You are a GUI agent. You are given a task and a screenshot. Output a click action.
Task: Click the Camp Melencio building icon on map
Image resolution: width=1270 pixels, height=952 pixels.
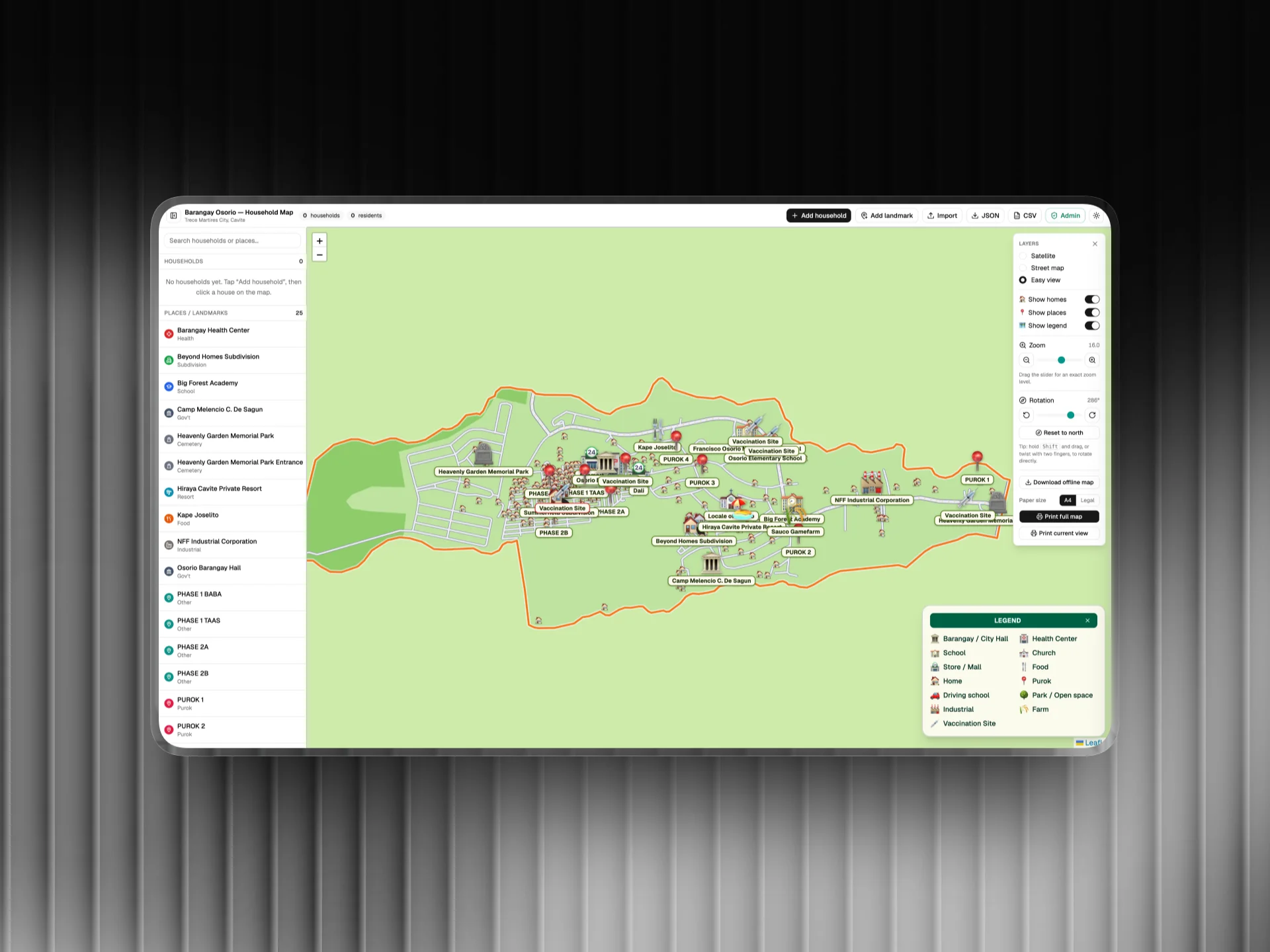tap(711, 564)
